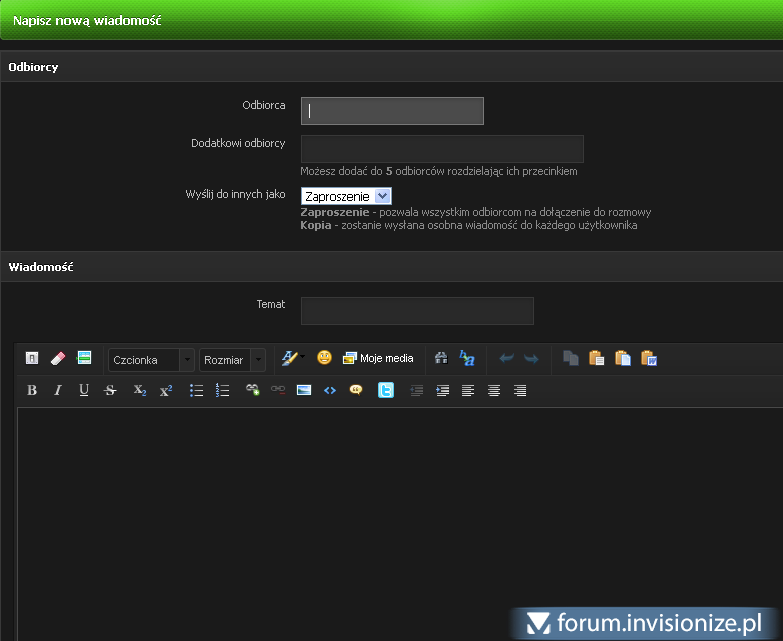
Task: Insert a quote block
Action: pos(355,390)
